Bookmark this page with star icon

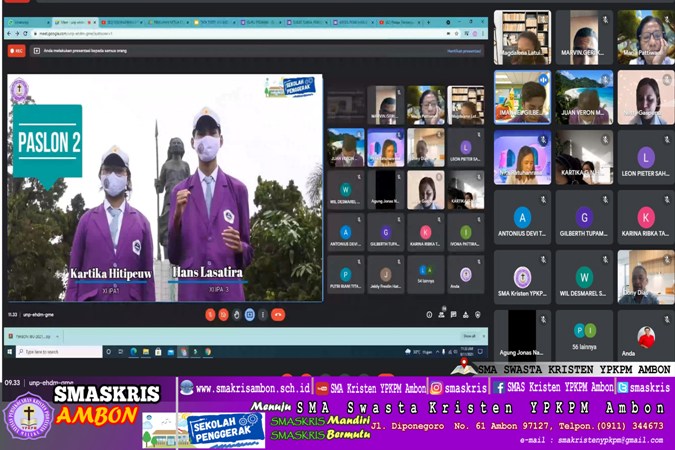pyautogui.click(x=457, y=33)
